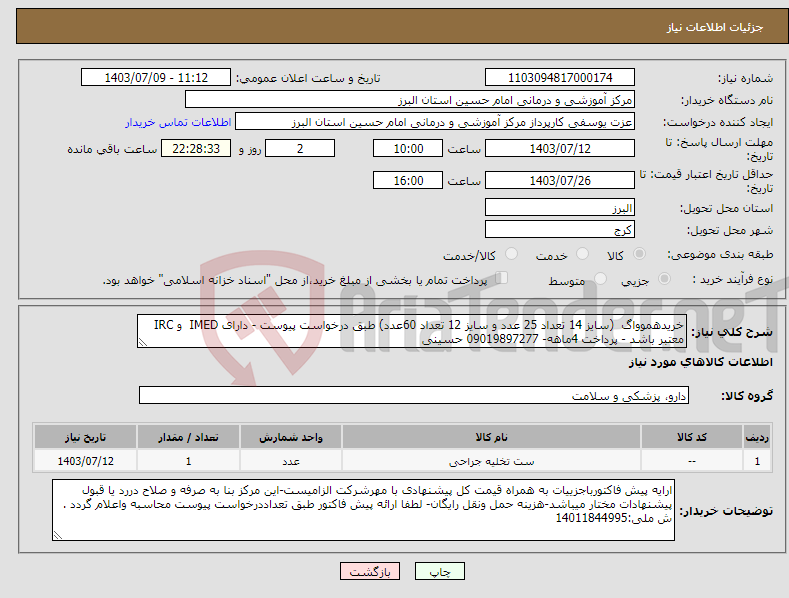
Task: Select the کالا radio button
Action: click(x=639, y=254)
